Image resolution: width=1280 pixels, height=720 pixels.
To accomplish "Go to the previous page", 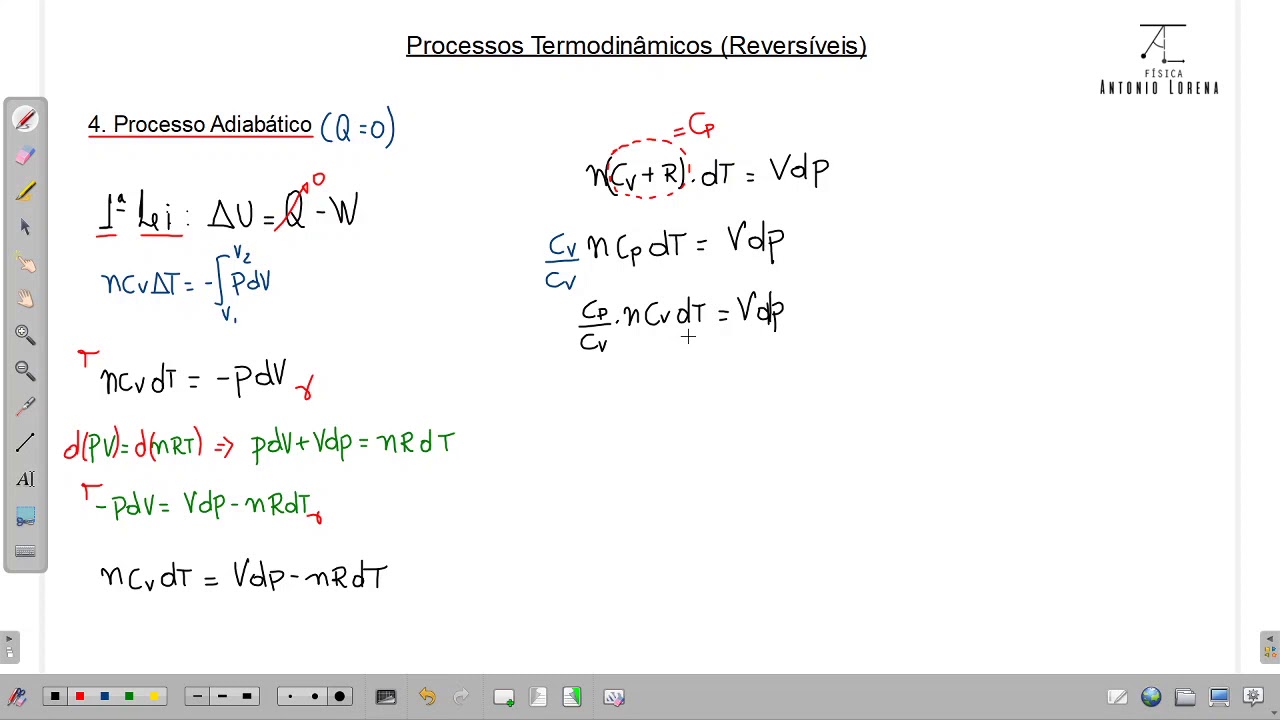I will pos(538,697).
